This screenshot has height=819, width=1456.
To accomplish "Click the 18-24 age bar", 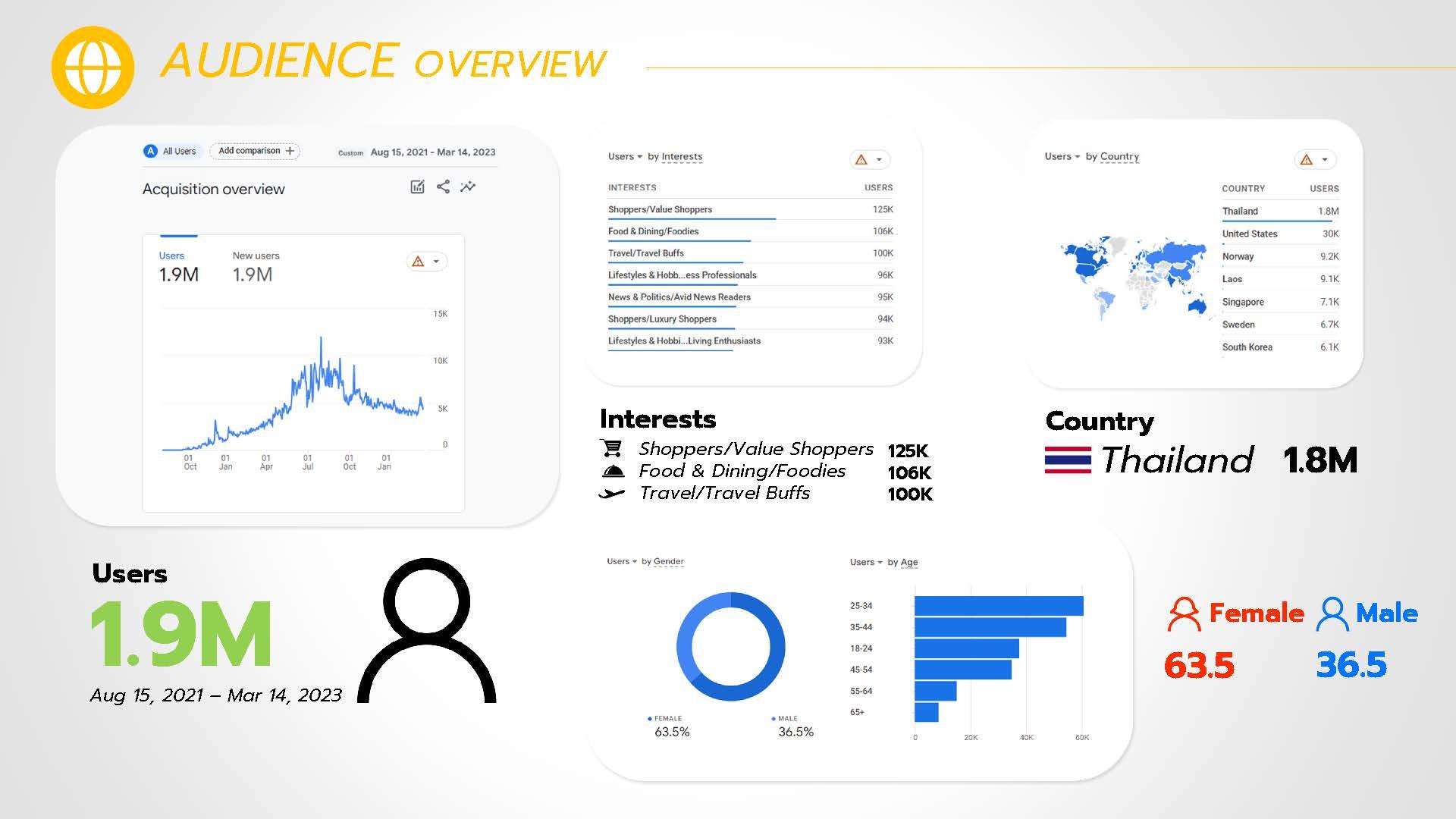I will (967, 648).
